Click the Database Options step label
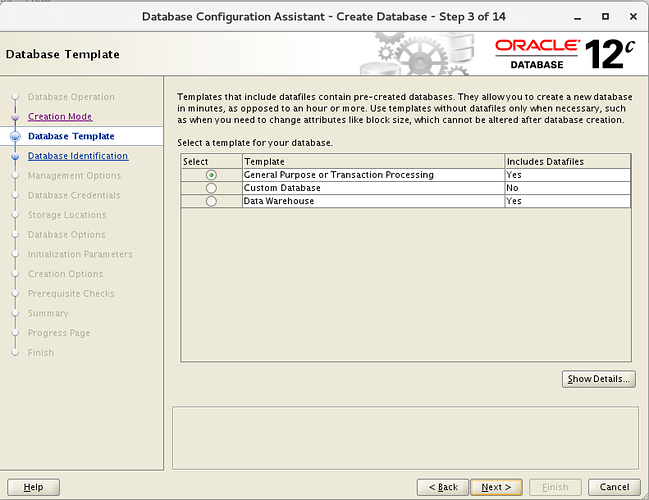This screenshot has height=500, width=649. click(x=67, y=235)
